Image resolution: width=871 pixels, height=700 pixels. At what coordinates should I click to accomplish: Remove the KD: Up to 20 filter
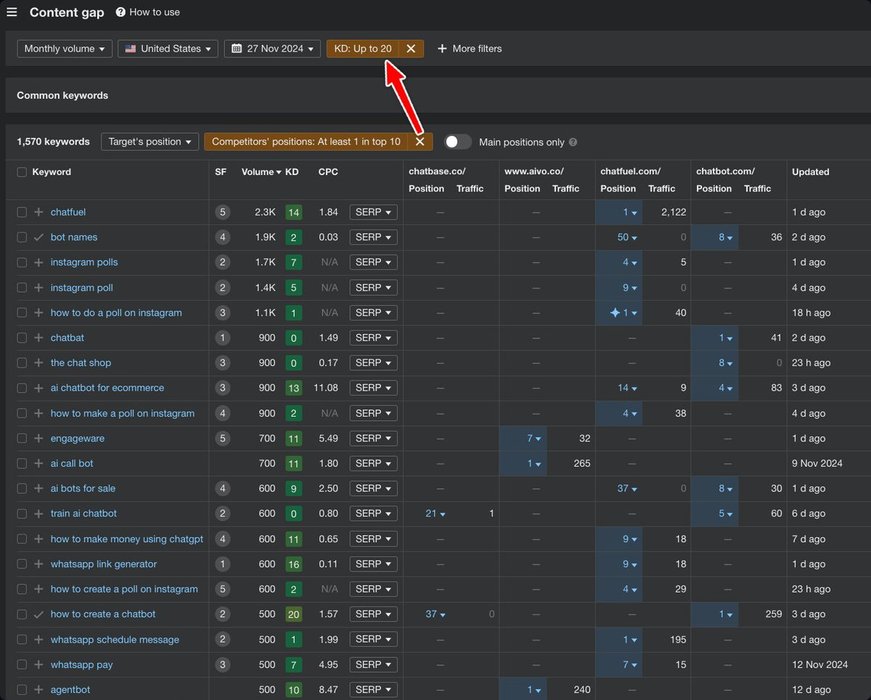411,49
